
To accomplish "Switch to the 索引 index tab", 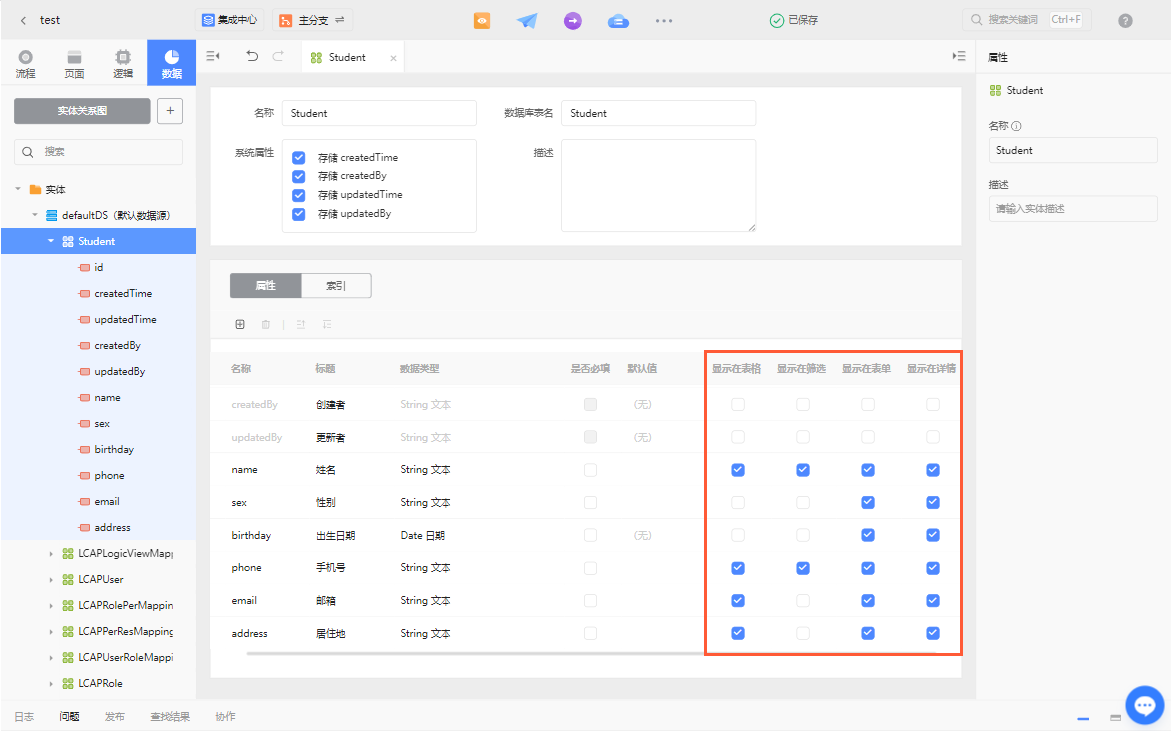I will point(336,285).
